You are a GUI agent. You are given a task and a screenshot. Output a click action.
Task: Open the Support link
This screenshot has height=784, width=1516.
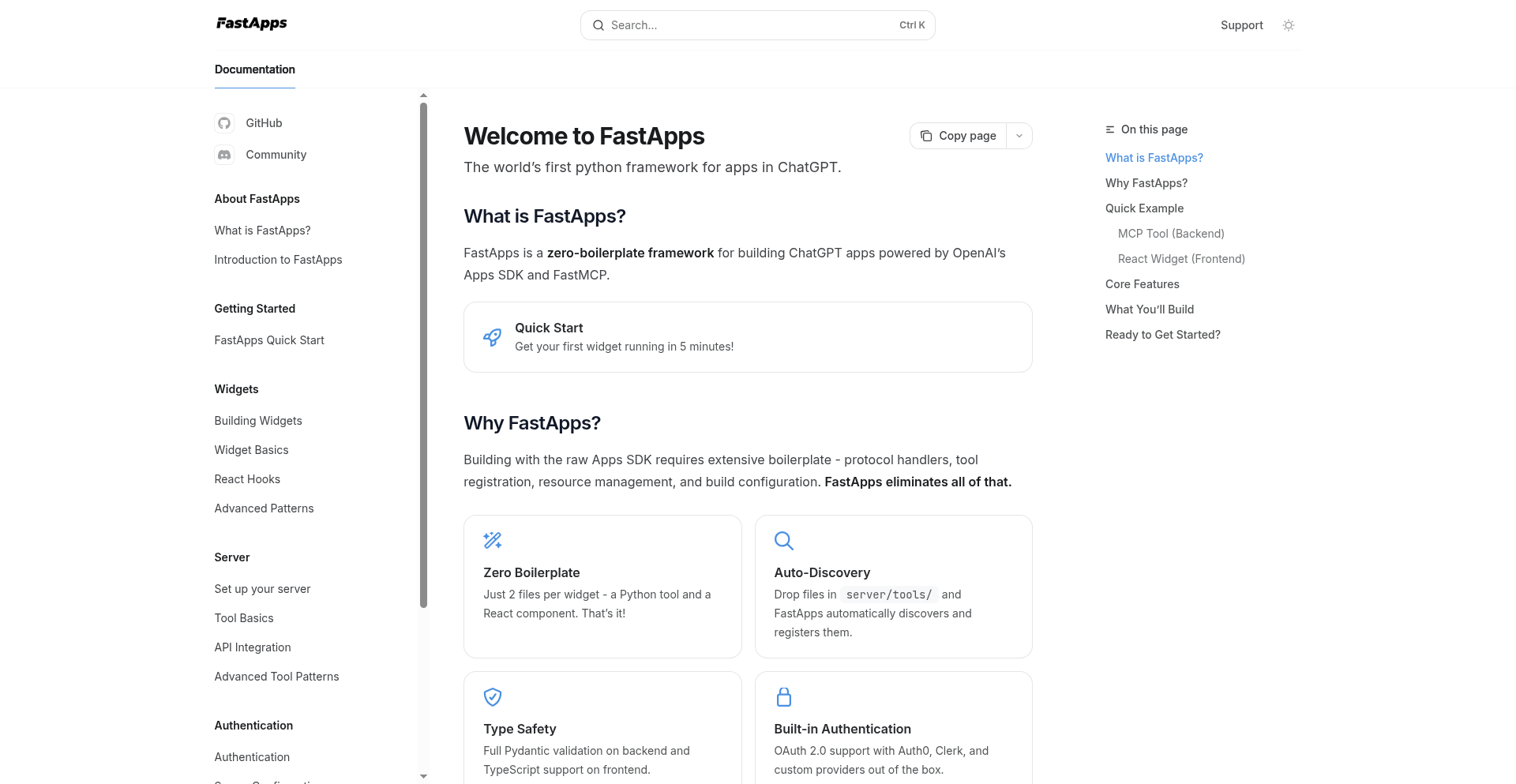pyautogui.click(x=1241, y=25)
